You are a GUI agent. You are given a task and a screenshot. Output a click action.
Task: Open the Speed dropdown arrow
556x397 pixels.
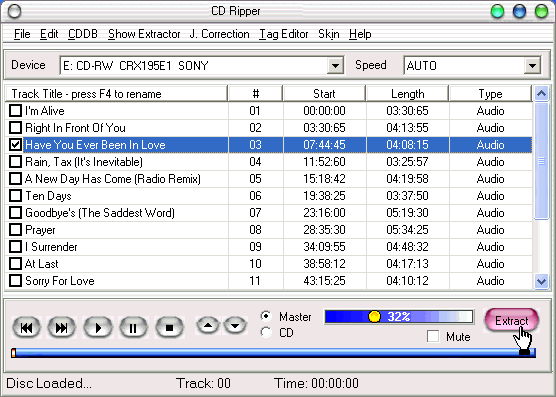[x=532, y=66]
